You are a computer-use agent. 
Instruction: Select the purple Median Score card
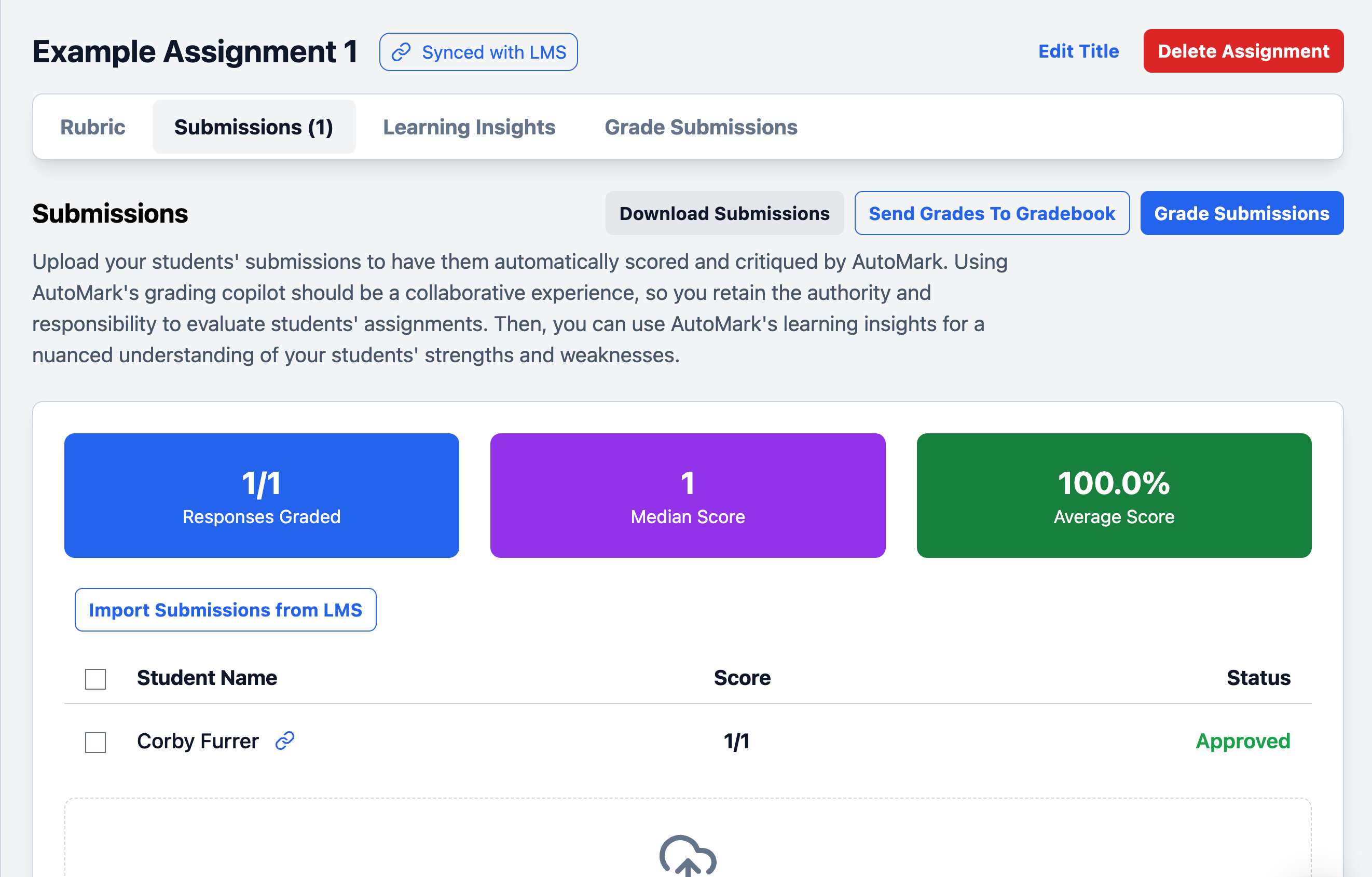click(687, 495)
